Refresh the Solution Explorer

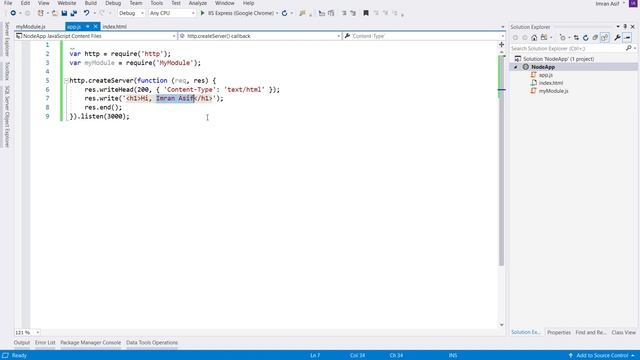(x=586, y=38)
